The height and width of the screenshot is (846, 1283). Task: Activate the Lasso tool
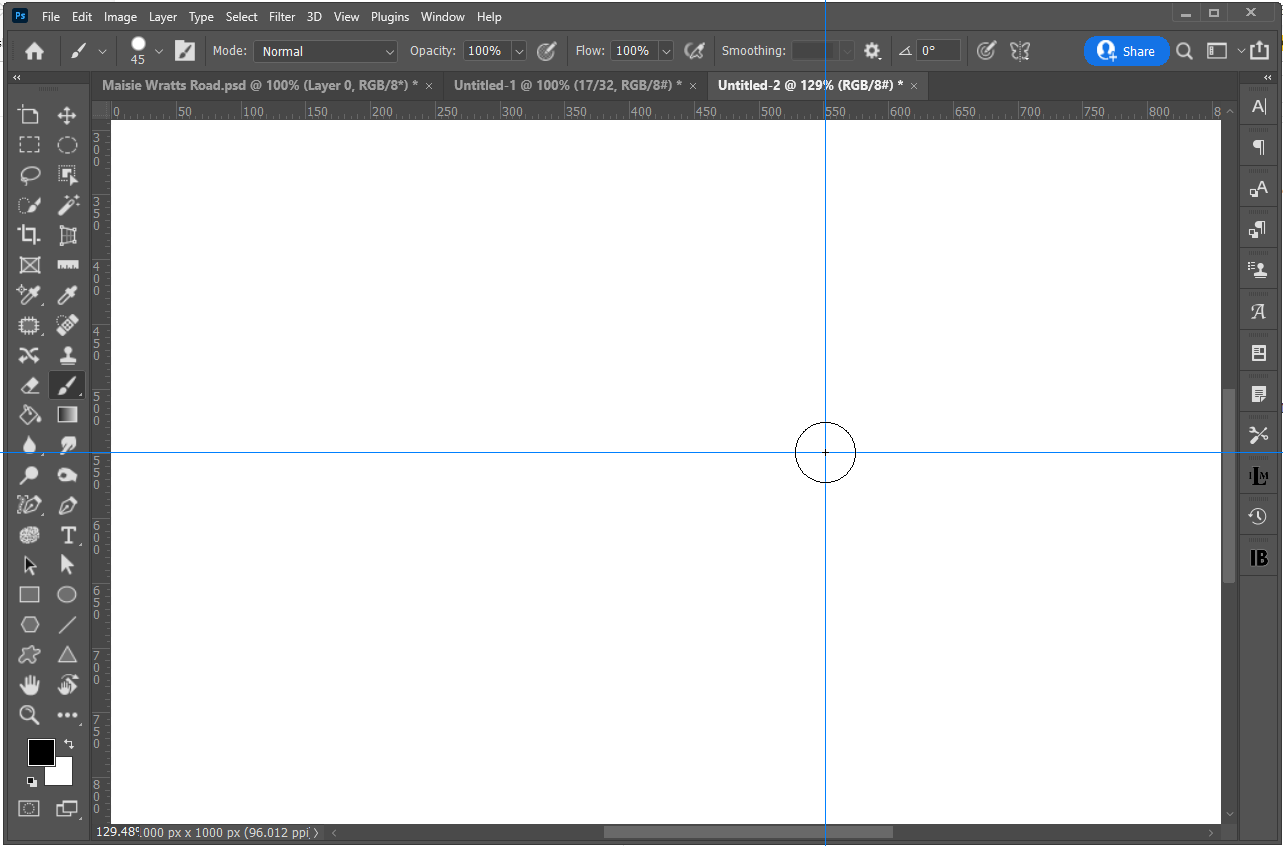click(29, 175)
